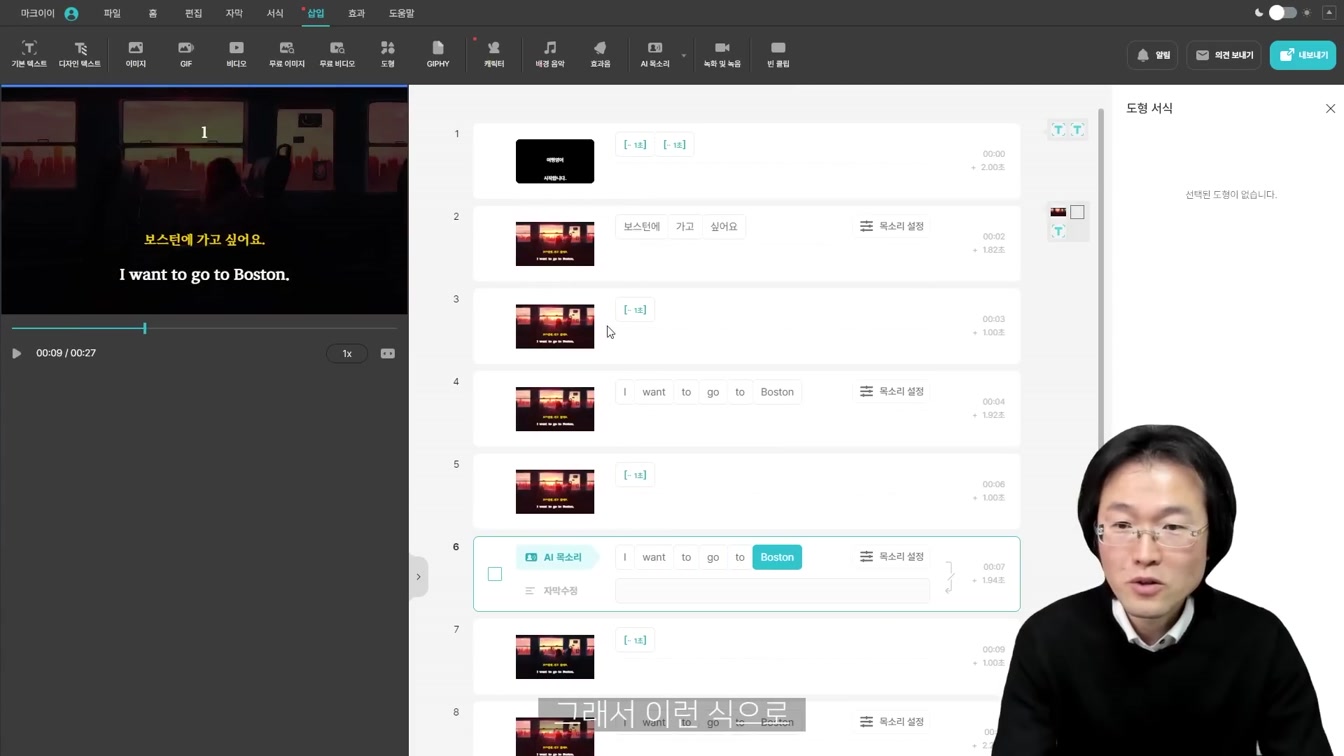Open the 캐릭터 (character) tool
The height and width of the screenshot is (756, 1344).
[494, 54]
